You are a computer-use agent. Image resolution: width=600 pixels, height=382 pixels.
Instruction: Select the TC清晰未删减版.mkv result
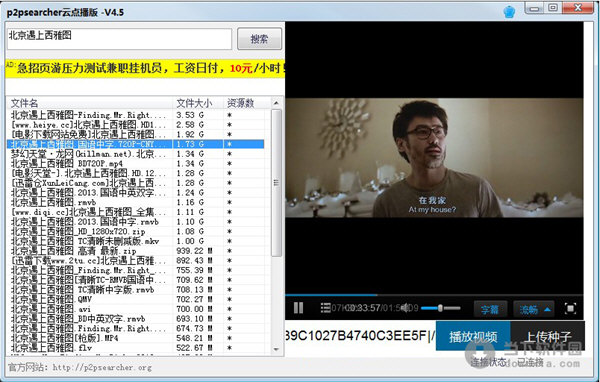point(135,241)
